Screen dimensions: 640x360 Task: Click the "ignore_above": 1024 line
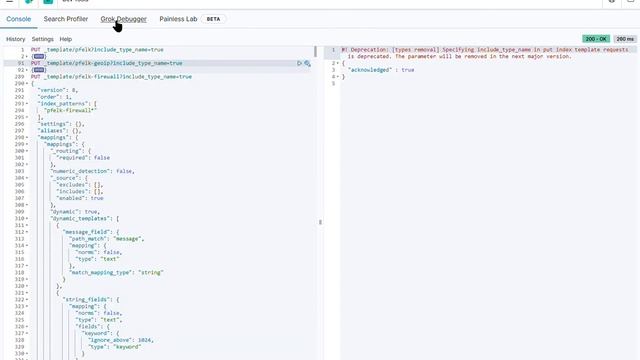click(x=121, y=340)
